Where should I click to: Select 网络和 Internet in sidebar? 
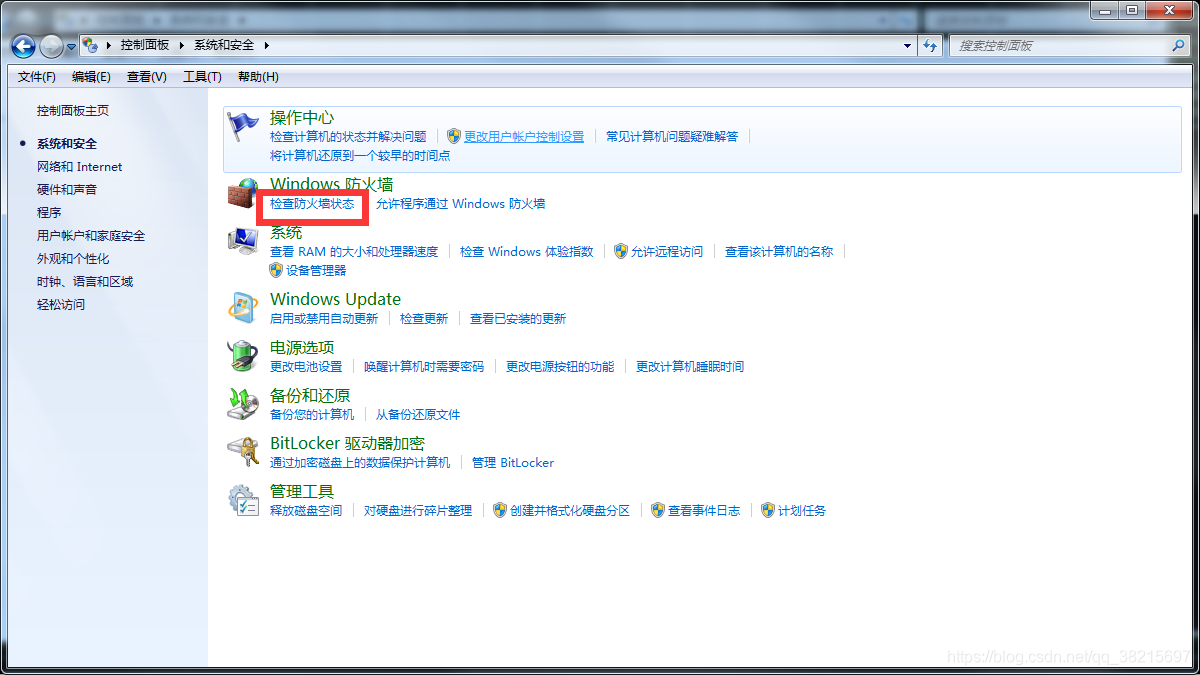tap(80, 167)
